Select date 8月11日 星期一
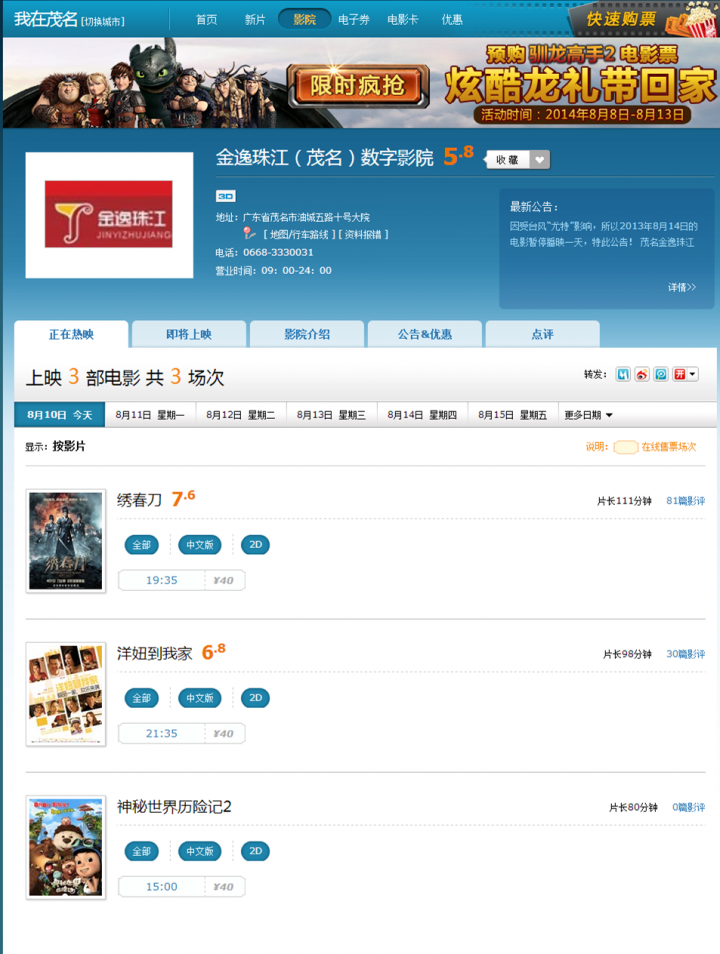Viewport: 720px width, 954px height. pos(150,415)
